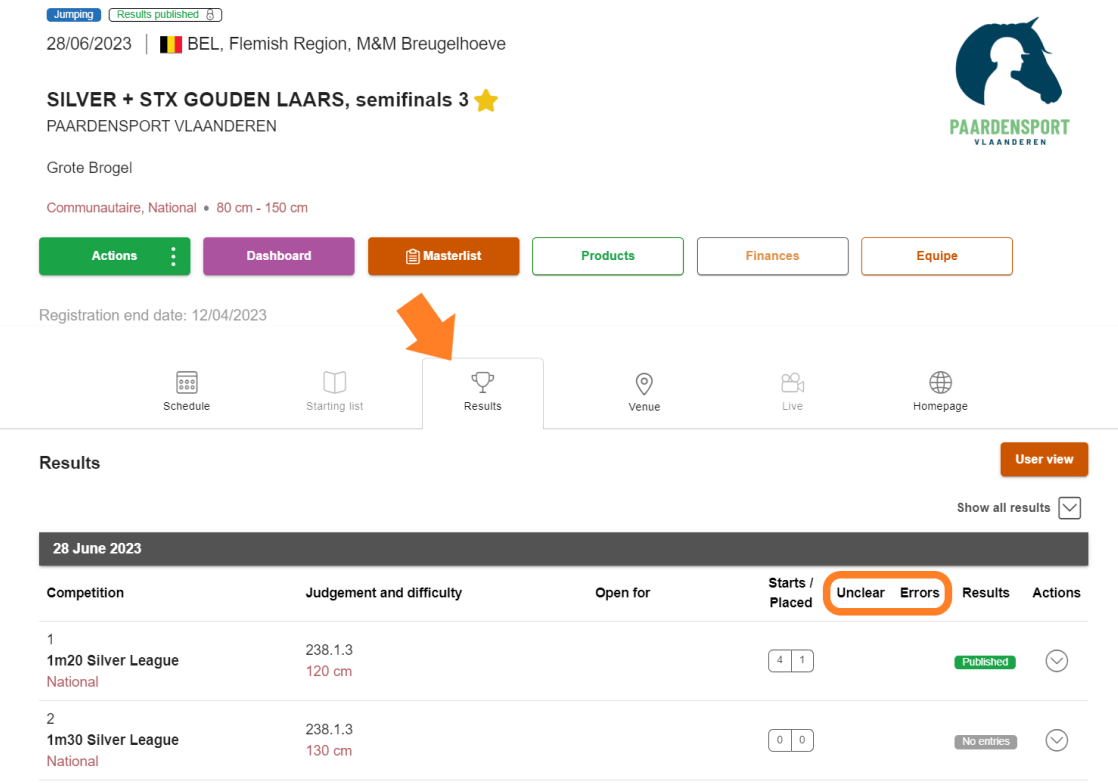Image resolution: width=1118 pixels, height=783 pixels.
Task: Click the PAARDENSPORT VLAANDEREN organizer subtitle
Action: coord(161,126)
